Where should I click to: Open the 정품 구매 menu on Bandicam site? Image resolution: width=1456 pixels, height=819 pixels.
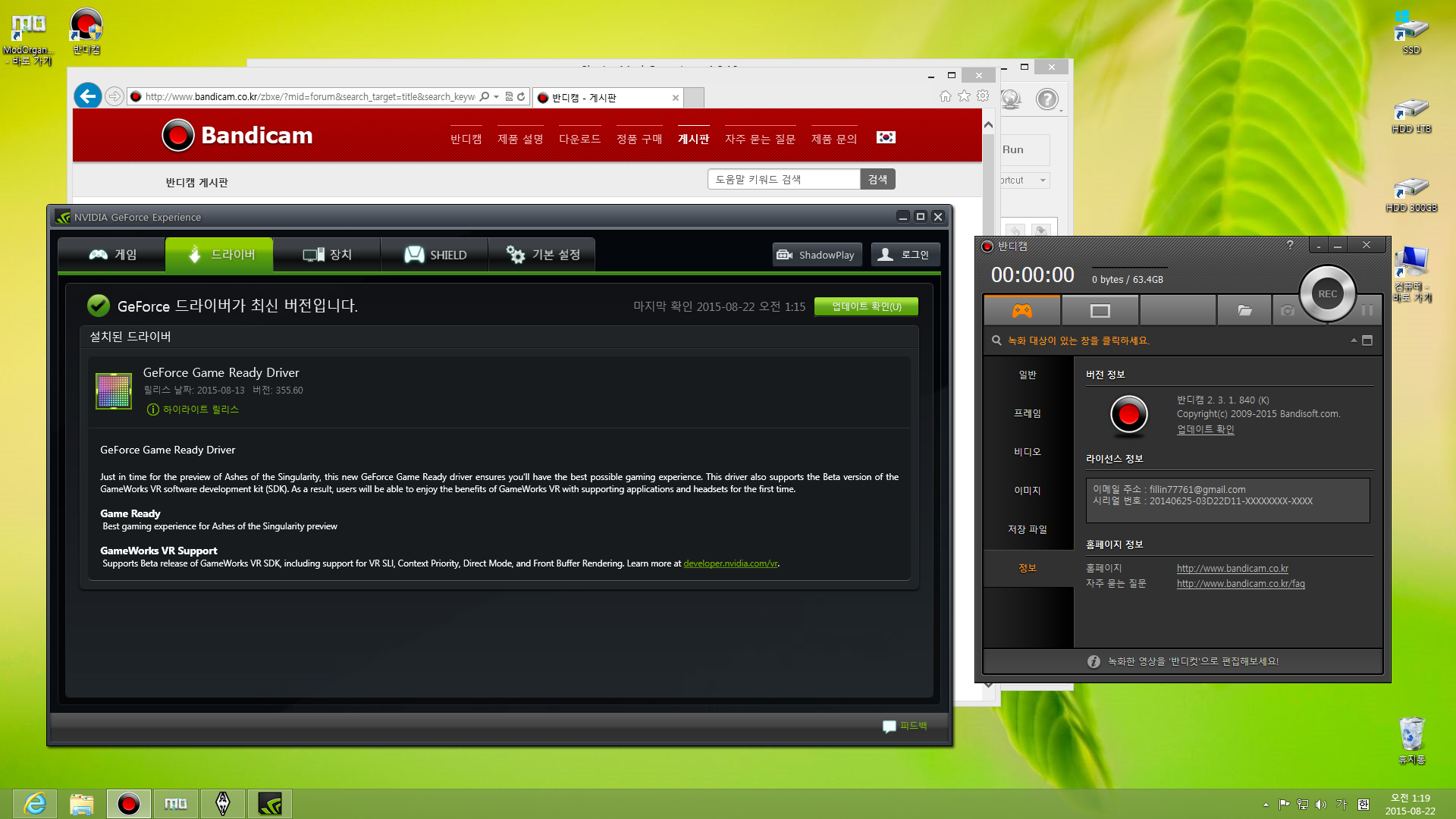pyautogui.click(x=639, y=139)
